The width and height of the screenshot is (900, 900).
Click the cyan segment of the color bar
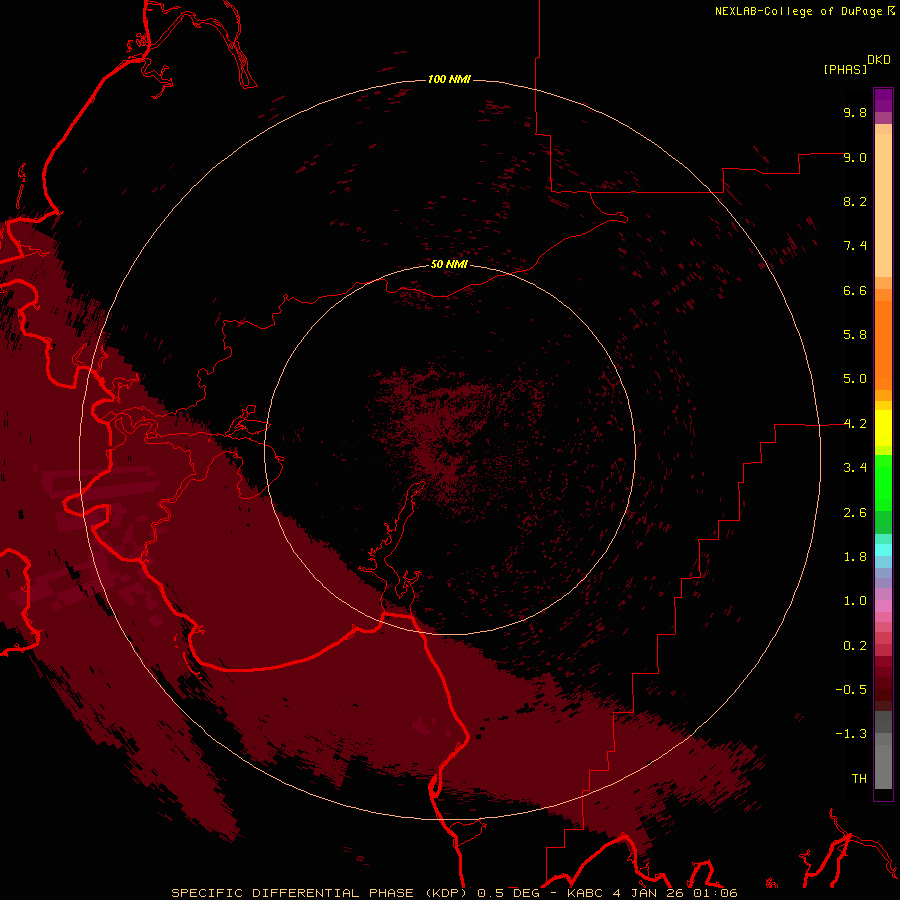[x=883, y=550]
